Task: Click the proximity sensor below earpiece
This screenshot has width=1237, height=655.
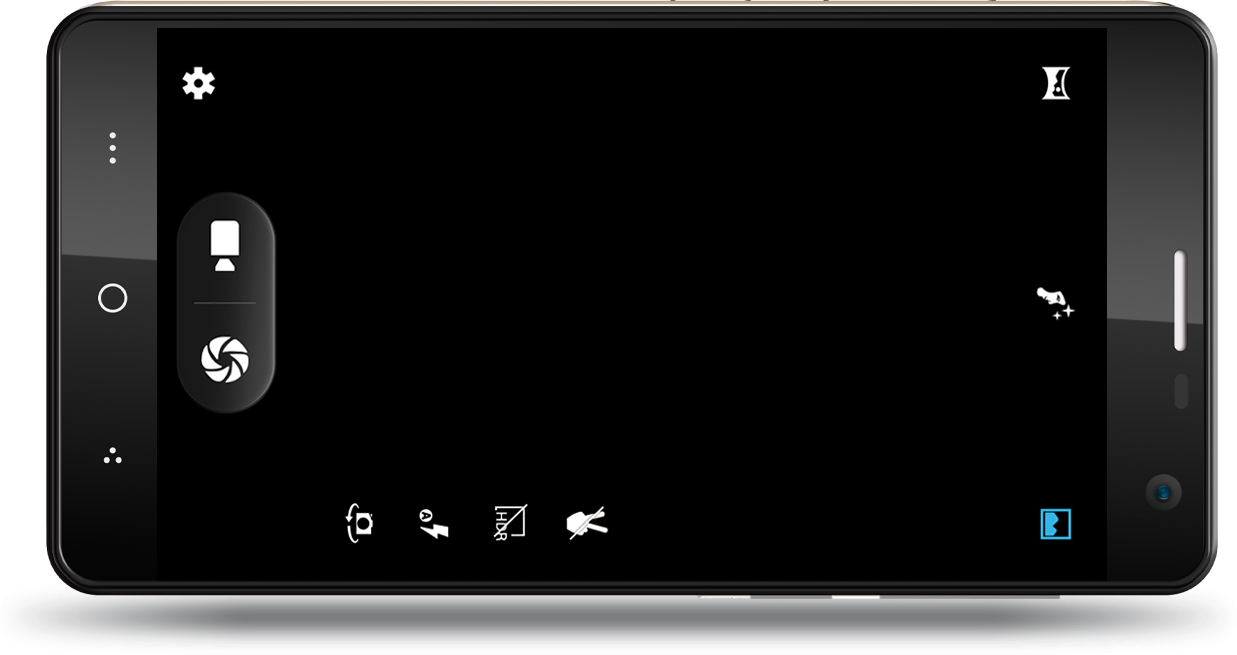Action: (1180, 391)
